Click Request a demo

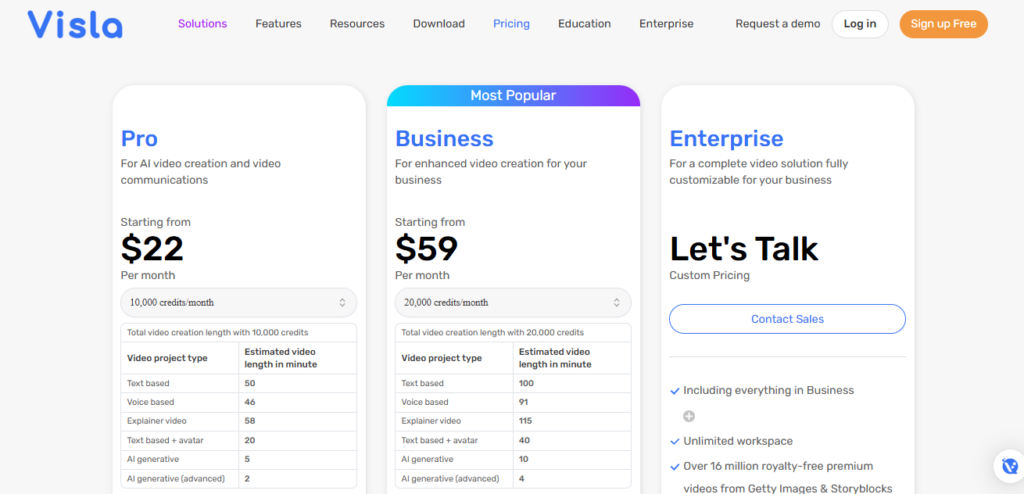pos(777,24)
